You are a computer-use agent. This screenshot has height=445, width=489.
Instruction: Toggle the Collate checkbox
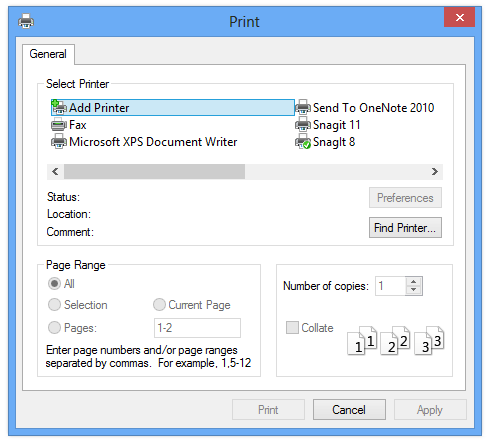tap(292, 328)
